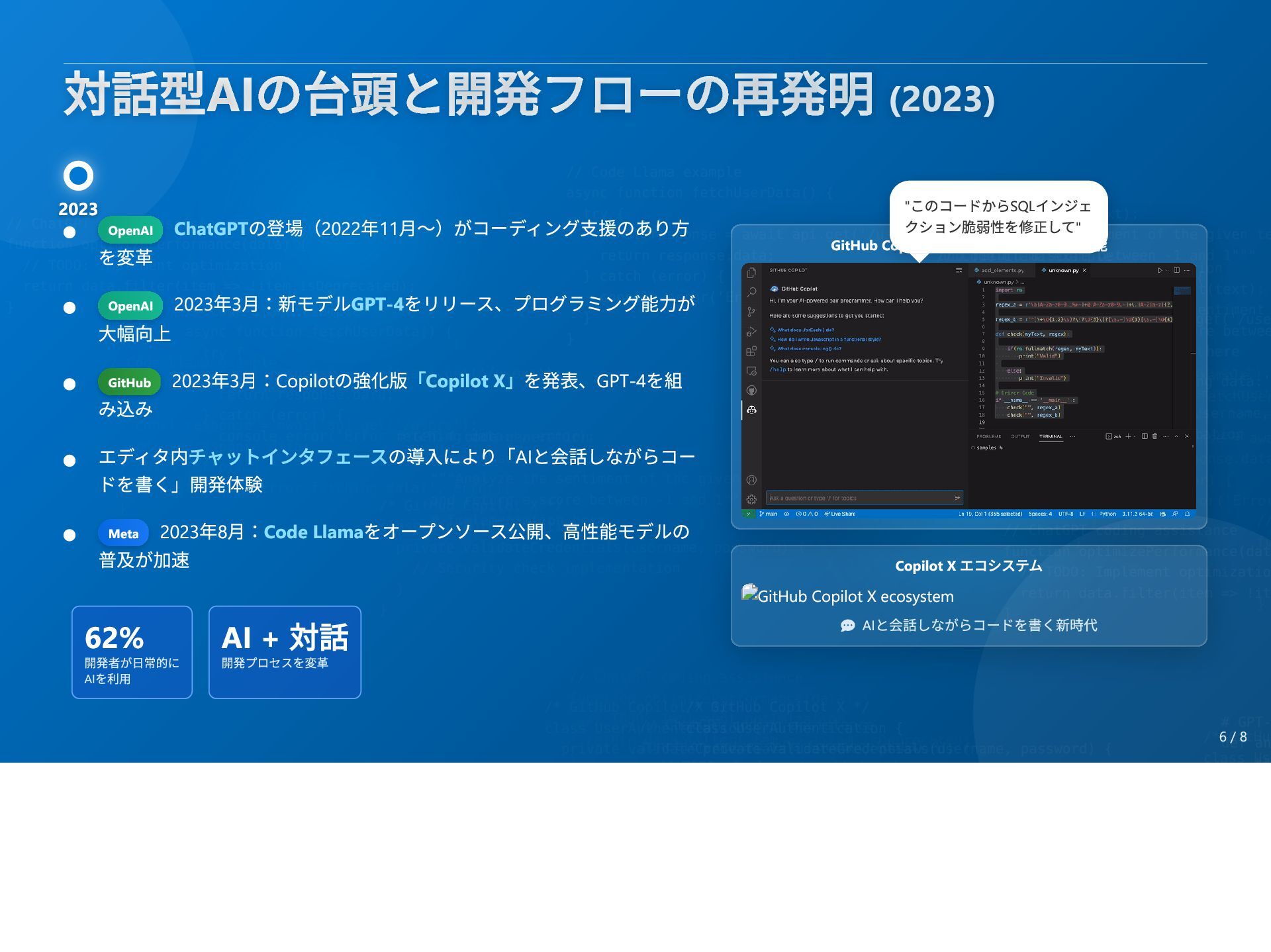Click the 'Copilot X エコシステム' heading

tap(968, 566)
